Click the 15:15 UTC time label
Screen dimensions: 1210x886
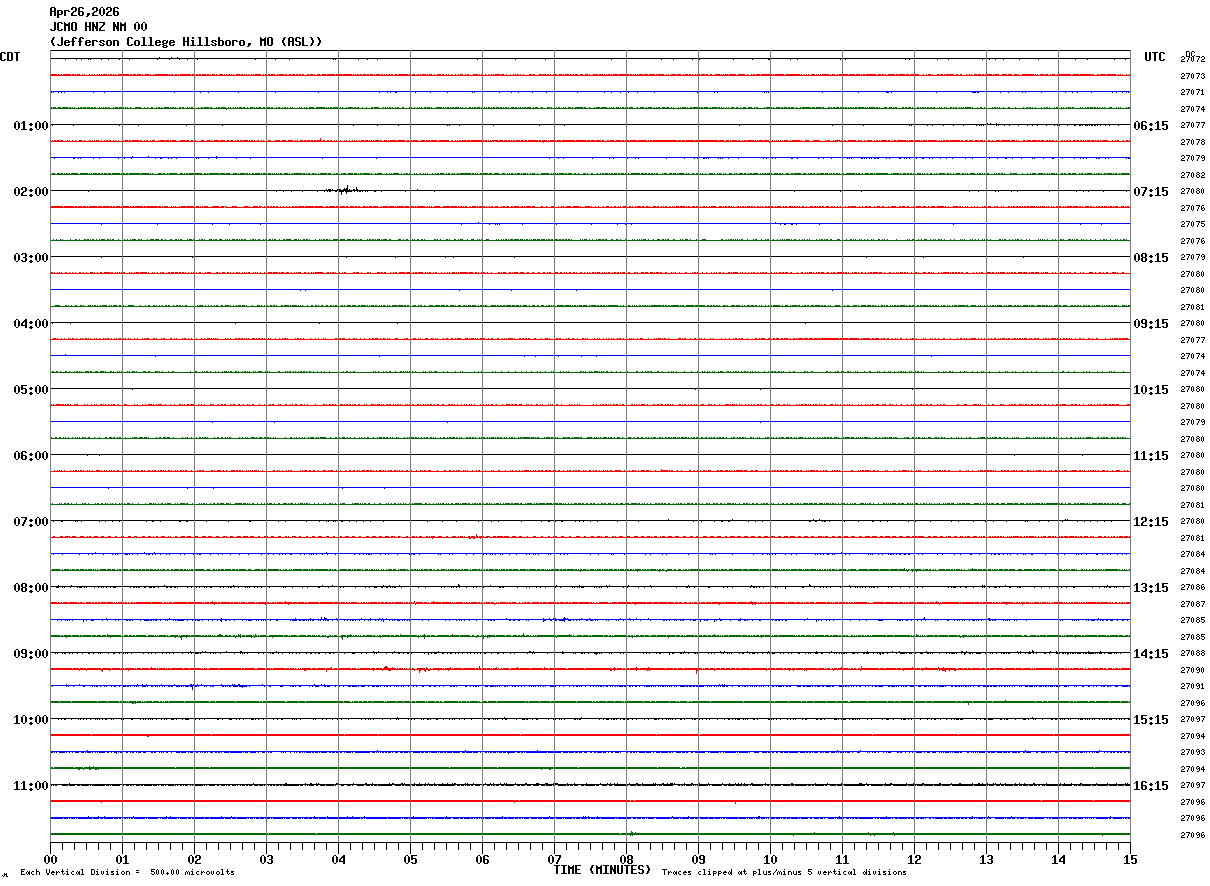(1151, 720)
